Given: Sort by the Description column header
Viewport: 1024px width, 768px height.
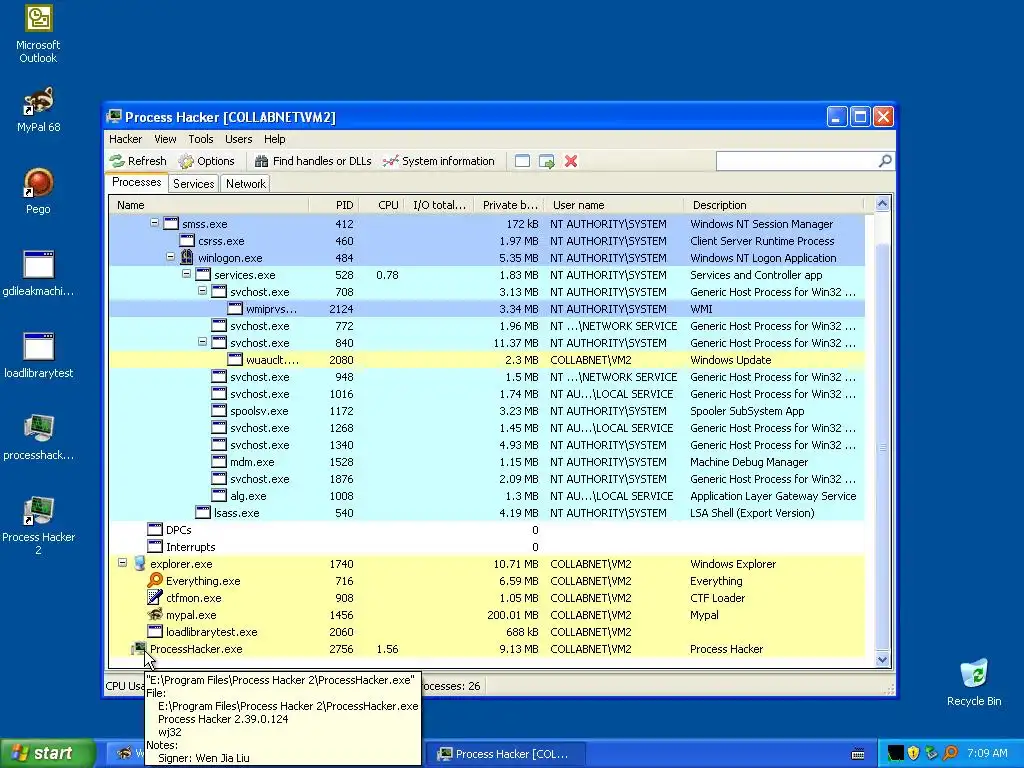Looking at the screenshot, I should [773, 205].
